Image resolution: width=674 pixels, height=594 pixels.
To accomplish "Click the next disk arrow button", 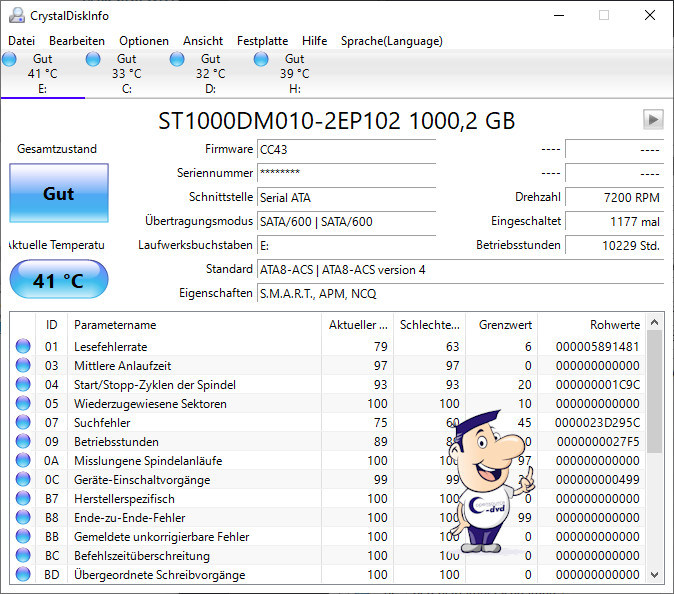I will pyautogui.click(x=653, y=120).
